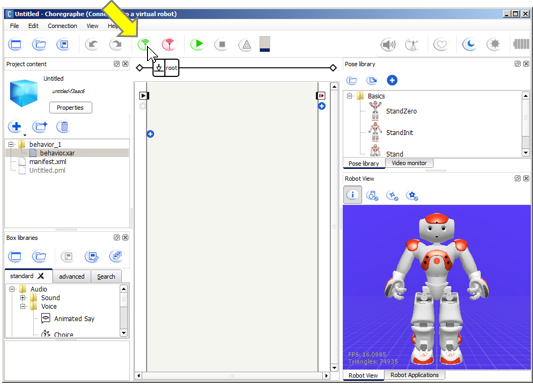The height and width of the screenshot is (390, 533).
Task: Click flow diagram vertical scrollbar up arrow
Action: [334, 87]
